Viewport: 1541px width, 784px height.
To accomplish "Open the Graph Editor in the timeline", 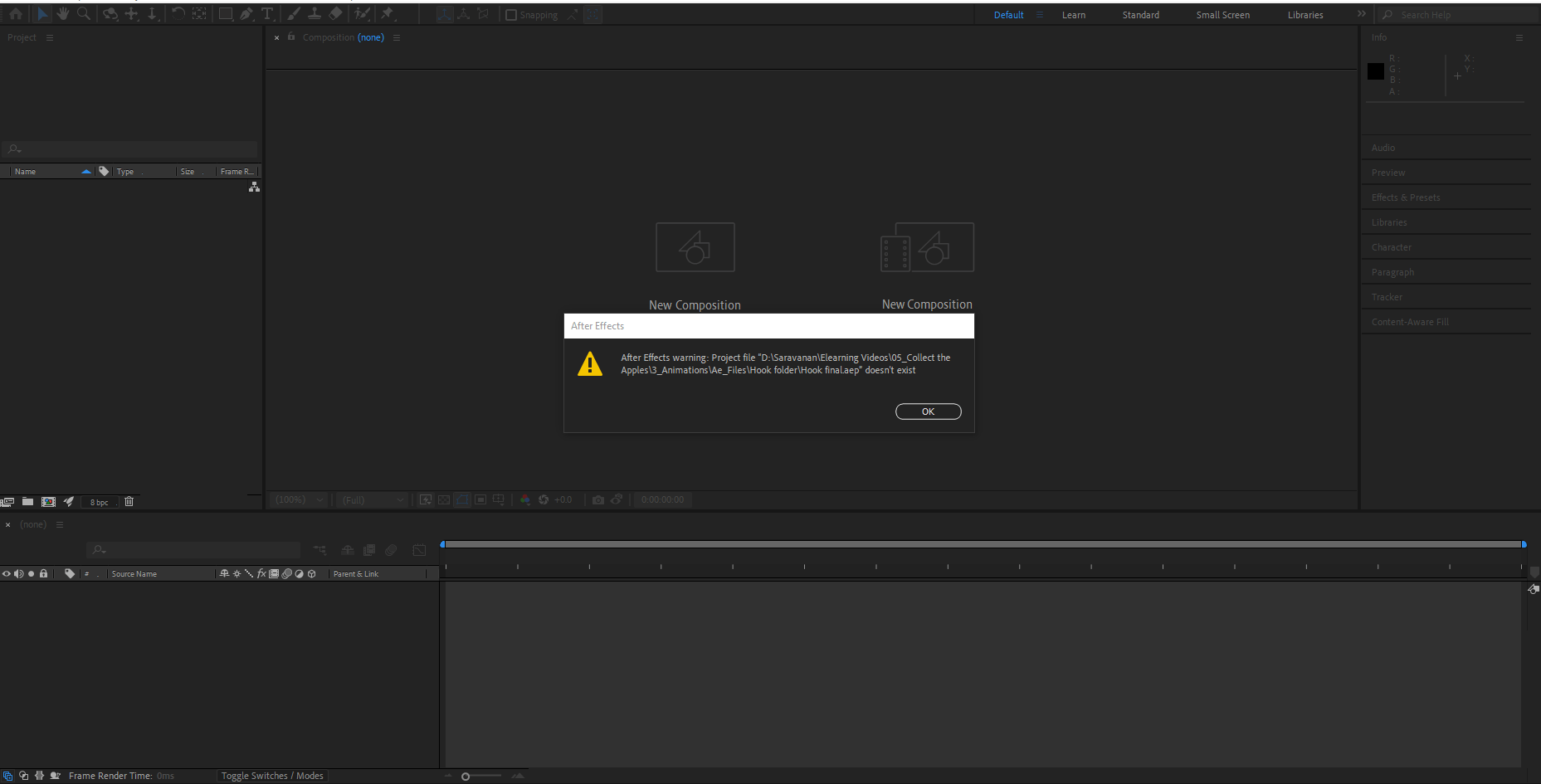I will coord(419,550).
